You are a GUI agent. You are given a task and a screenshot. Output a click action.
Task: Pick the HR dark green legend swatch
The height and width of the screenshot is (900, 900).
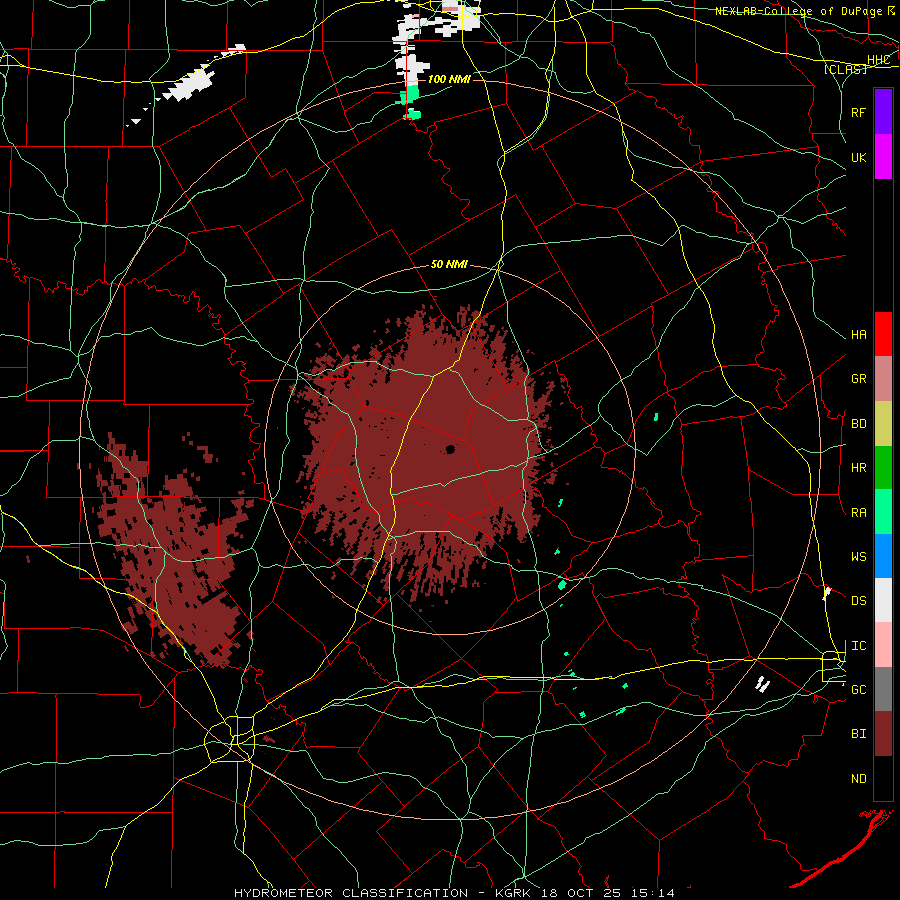point(883,468)
